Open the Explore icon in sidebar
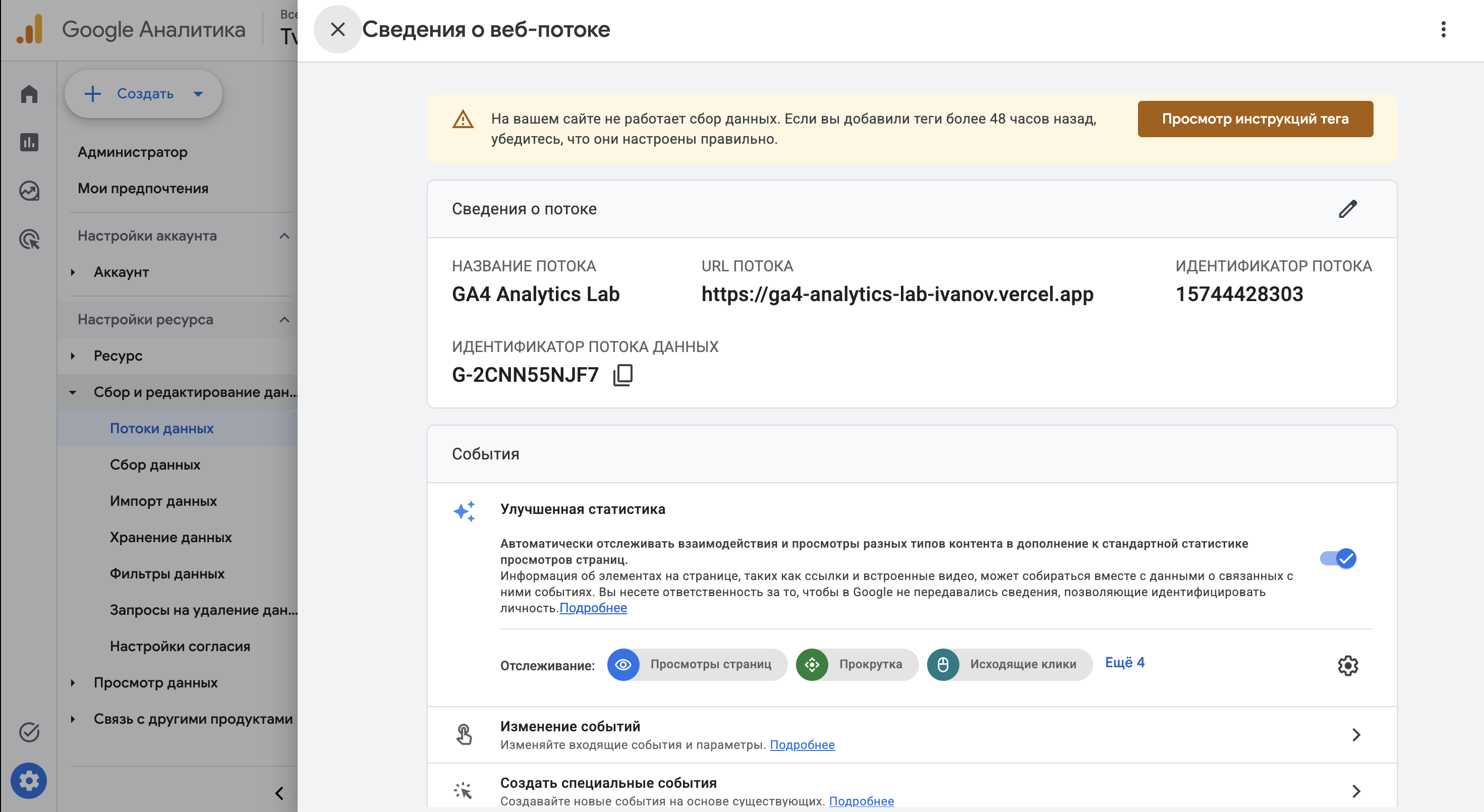 (29, 191)
